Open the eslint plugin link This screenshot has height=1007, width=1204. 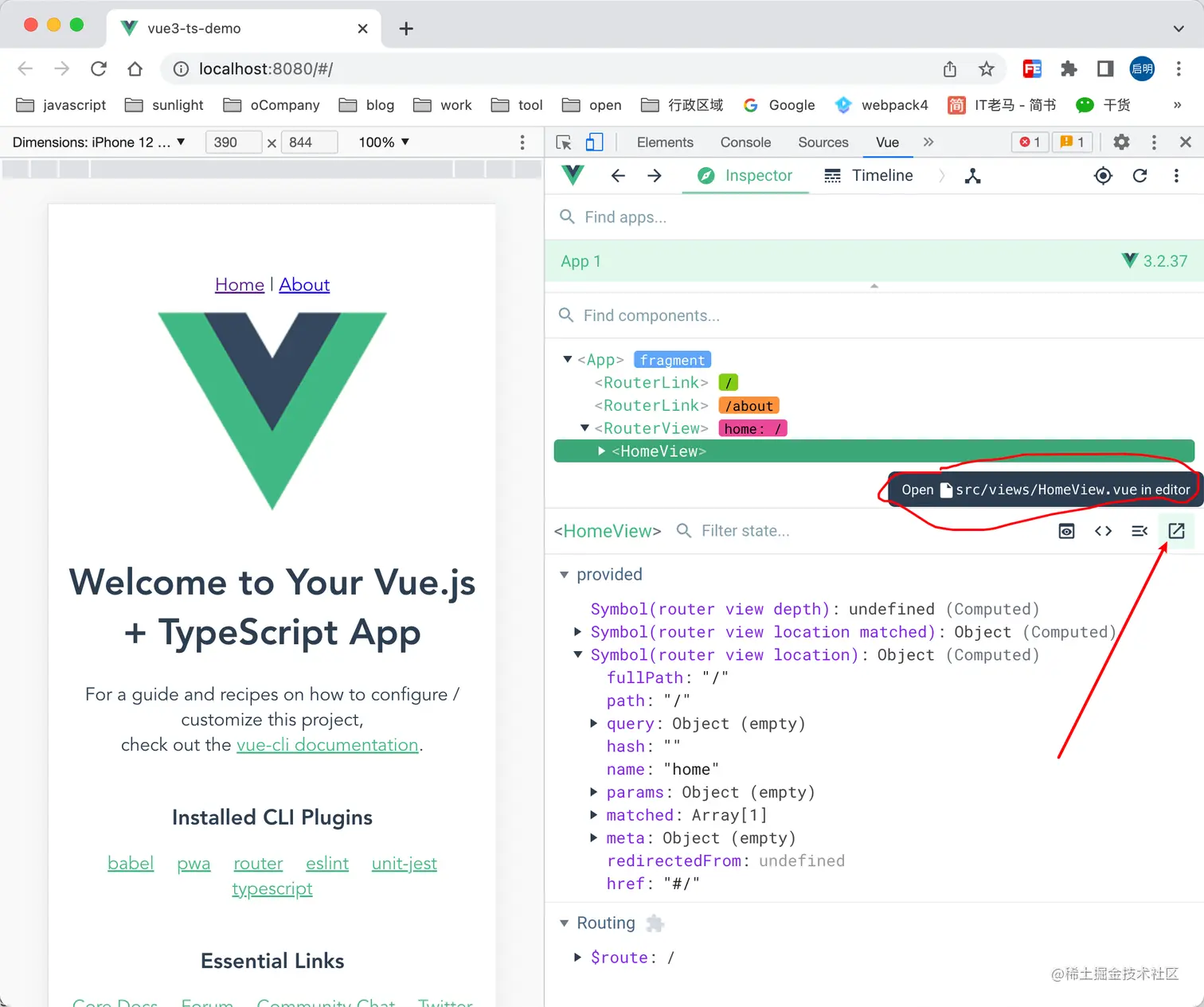click(327, 864)
